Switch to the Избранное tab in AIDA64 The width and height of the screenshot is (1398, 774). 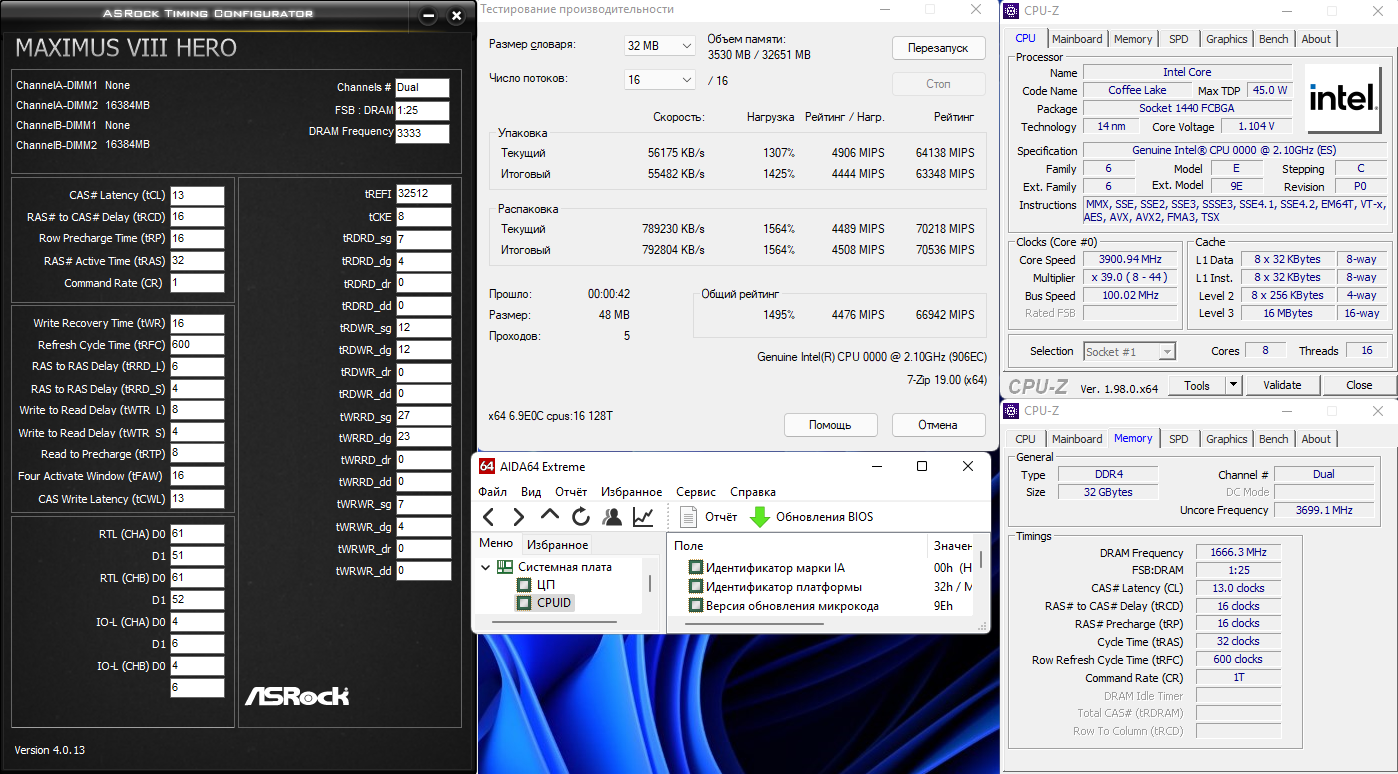[x=557, y=545]
